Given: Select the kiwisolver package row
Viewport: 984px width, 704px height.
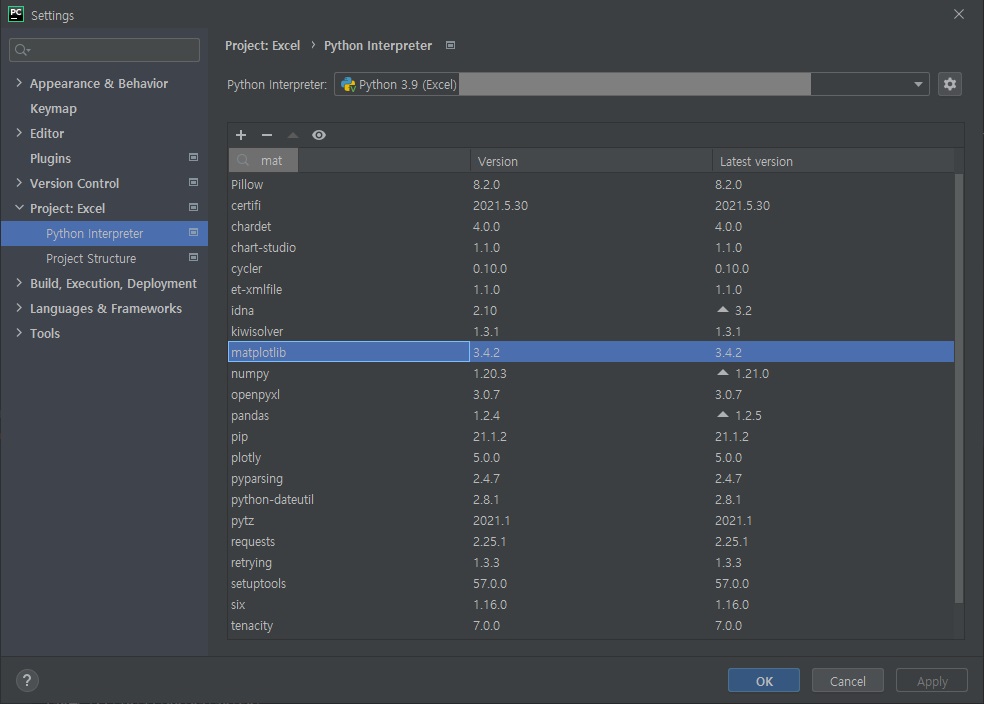Looking at the screenshot, I should click(x=591, y=331).
